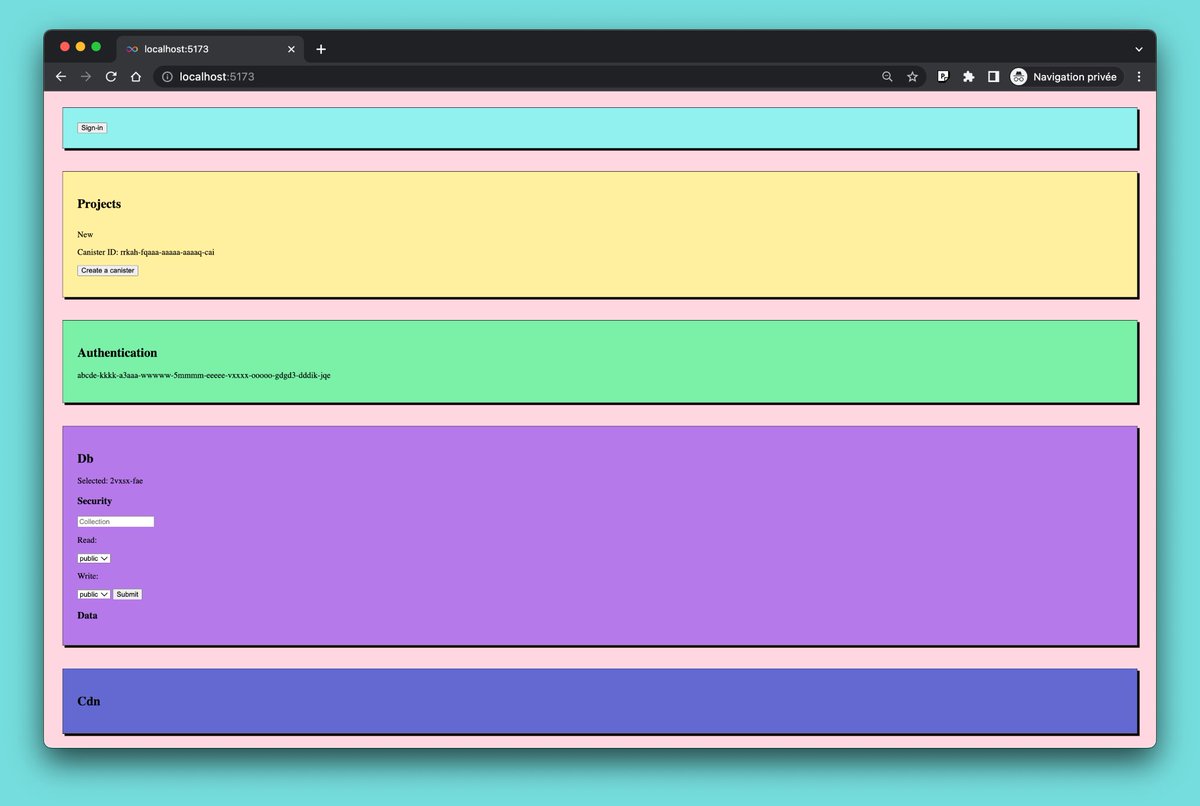Toggle the browser side panel icon
1200x806 pixels.
pos(993,76)
